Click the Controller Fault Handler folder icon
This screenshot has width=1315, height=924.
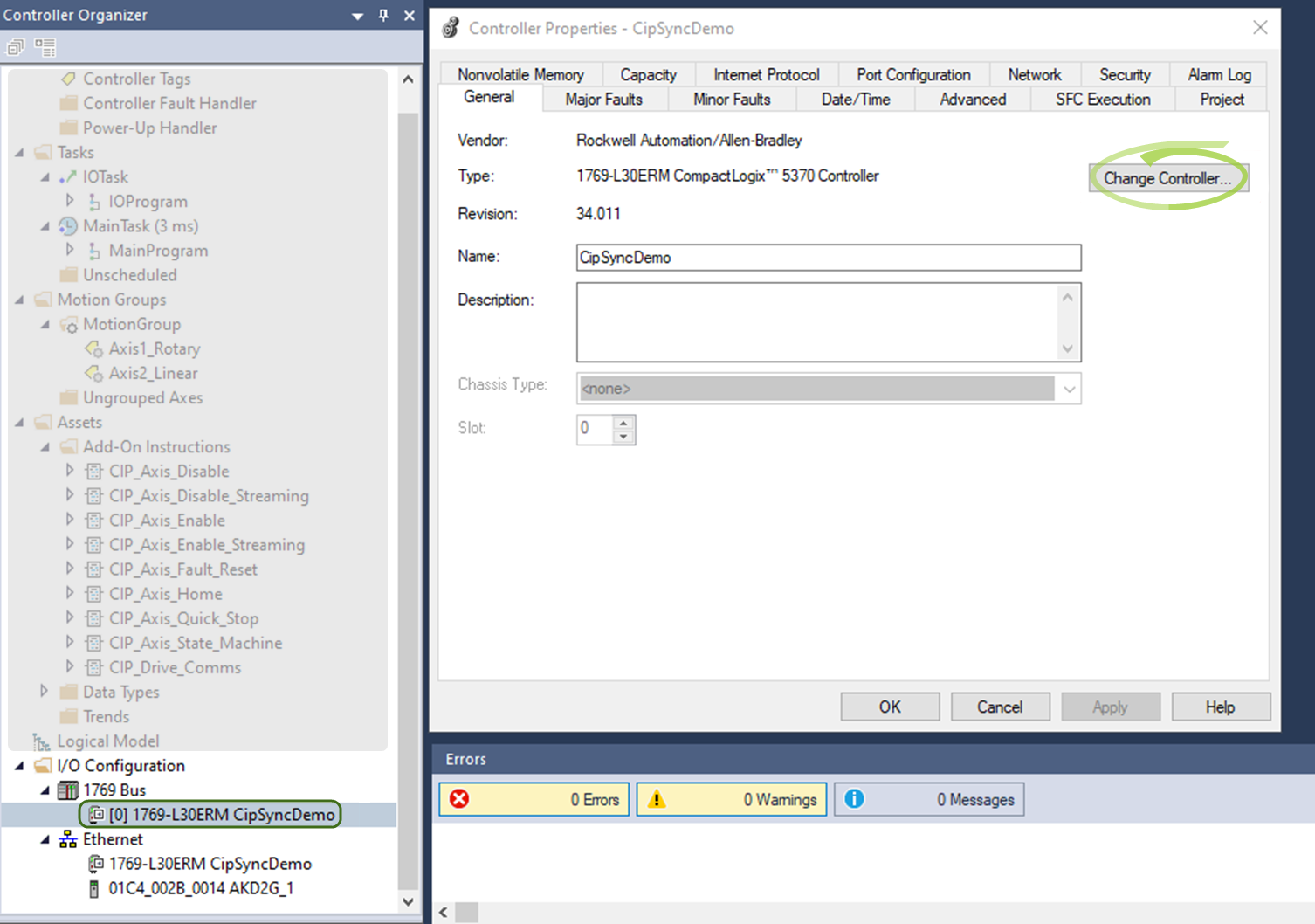click(x=68, y=103)
